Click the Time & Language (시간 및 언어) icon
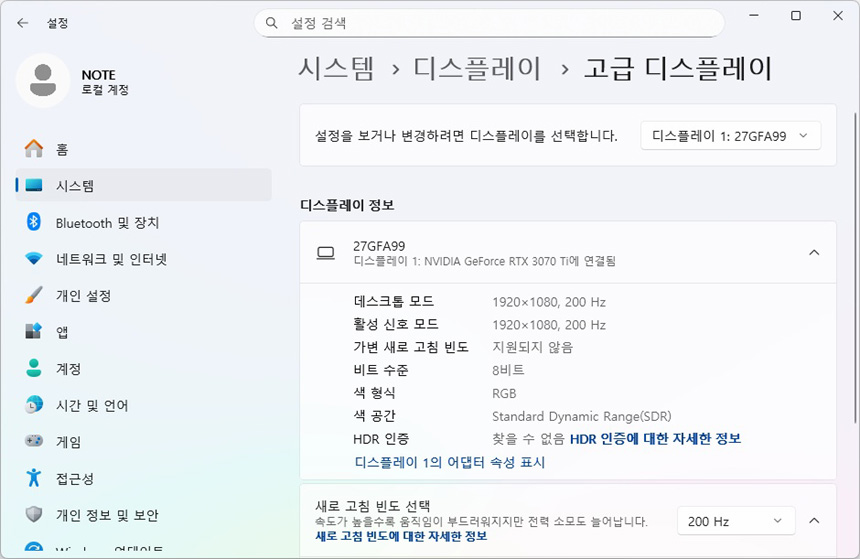The height and width of the screenshot is (559, 860). (x=34, y=405)
